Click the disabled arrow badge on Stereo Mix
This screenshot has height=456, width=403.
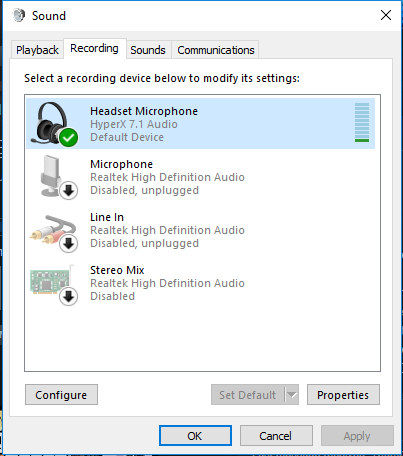[x=69, y=297]
